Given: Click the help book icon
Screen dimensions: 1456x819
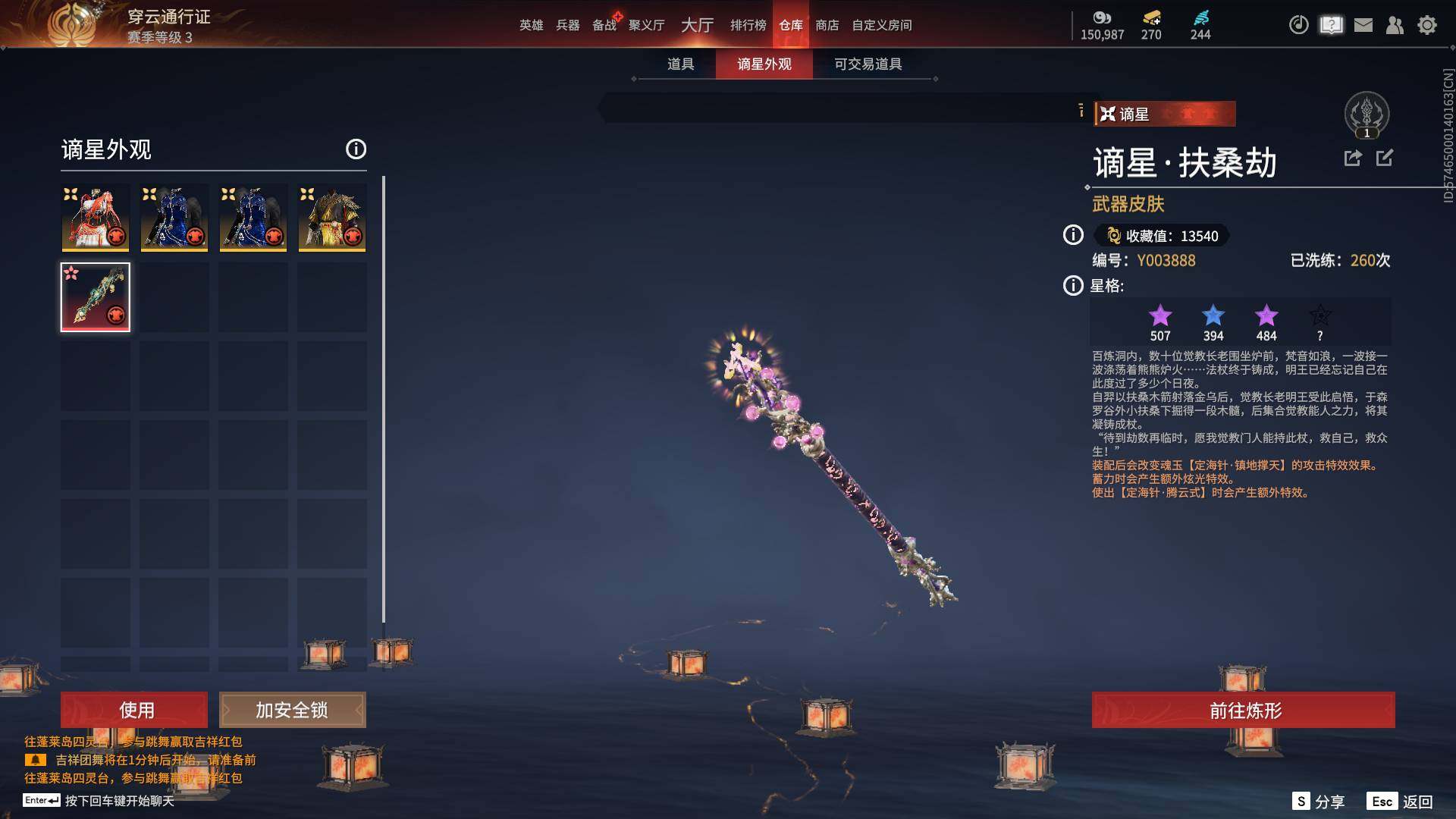Looking at the screenshot, I should (1331, 25).
